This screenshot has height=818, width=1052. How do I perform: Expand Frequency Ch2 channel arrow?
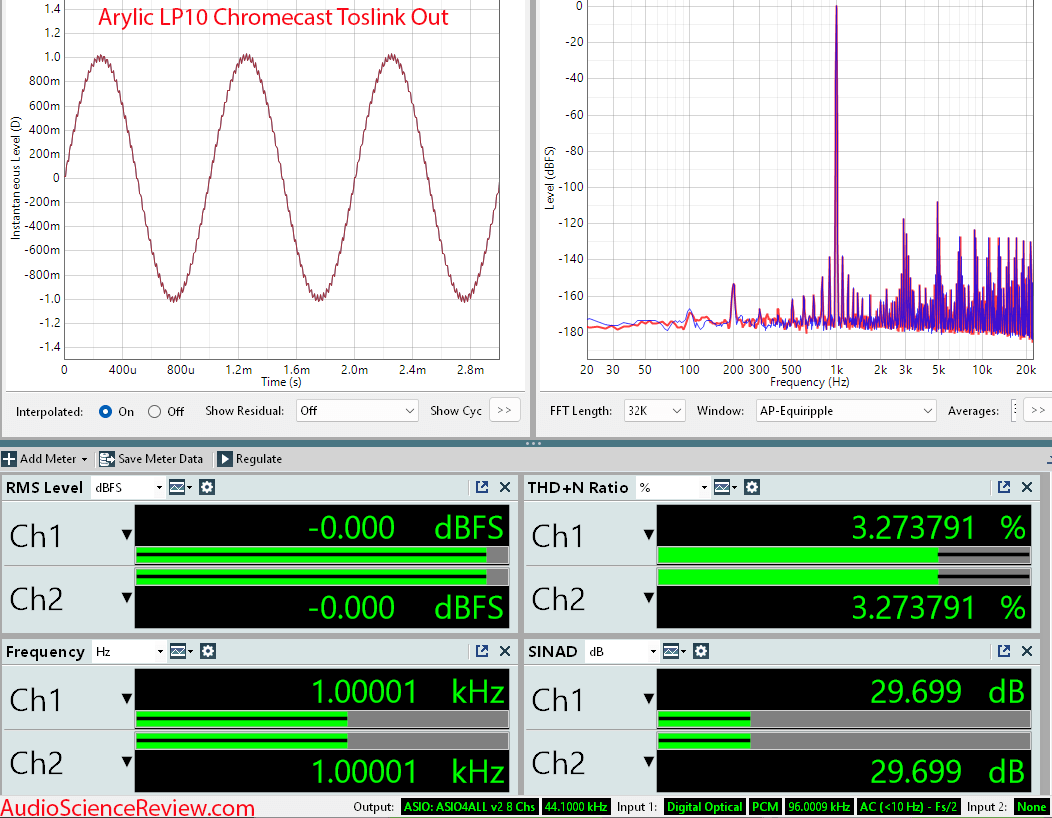coord(126,762)
